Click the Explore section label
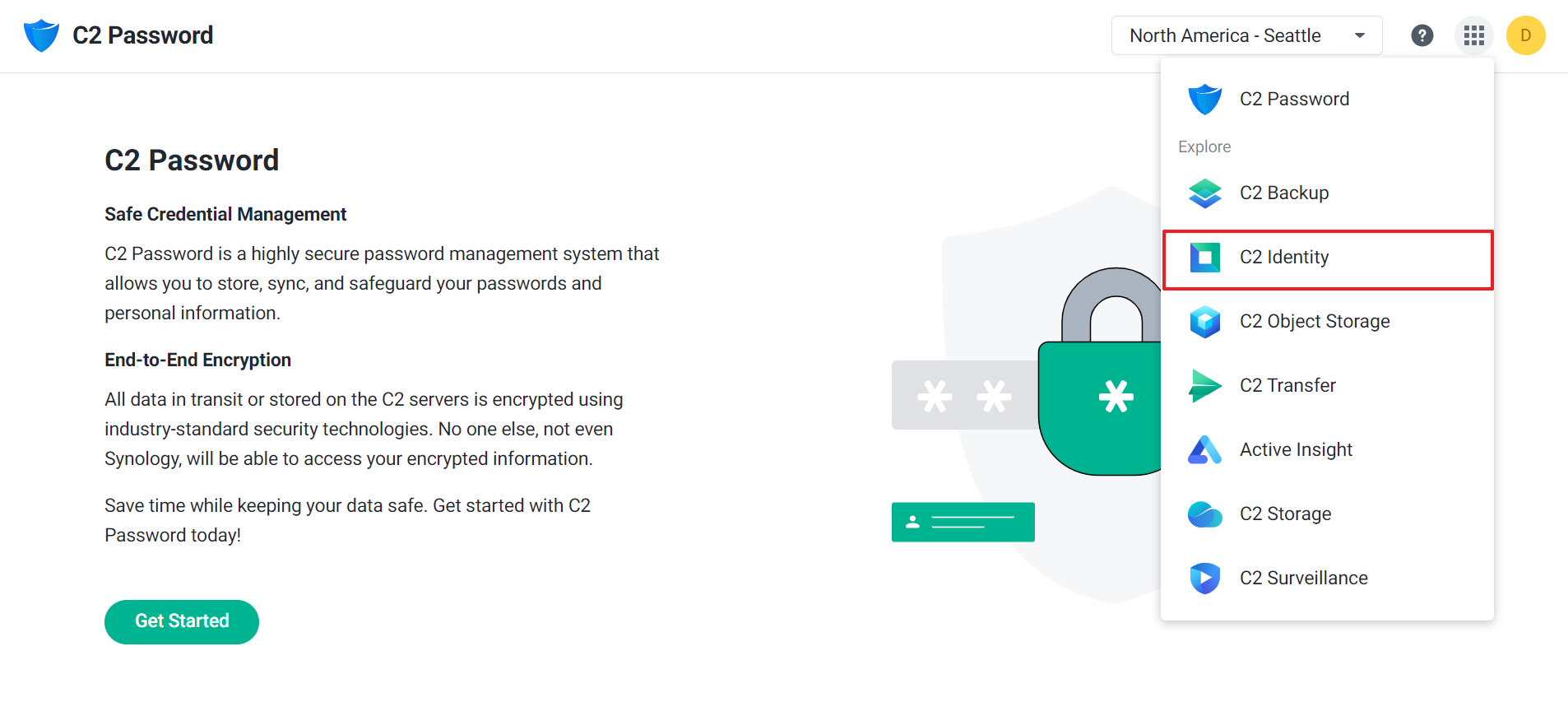 [x=1204, y=146]
